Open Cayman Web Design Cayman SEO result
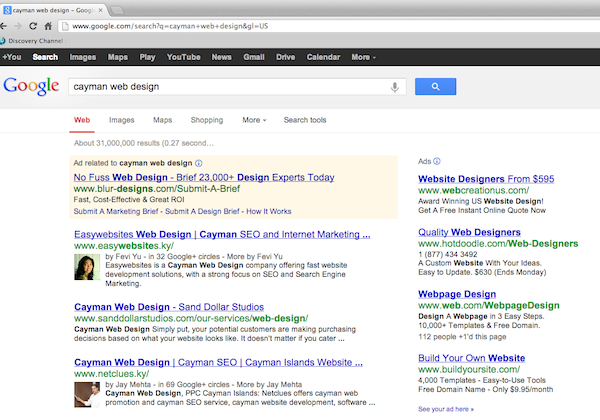This screenshot has width=600, height=420. click(x=218, y=362)
